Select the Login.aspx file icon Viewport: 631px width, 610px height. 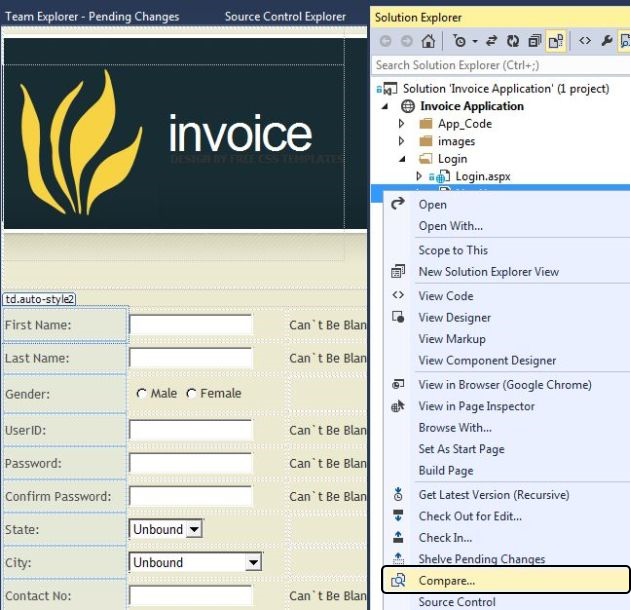click(x=443, y=177)
